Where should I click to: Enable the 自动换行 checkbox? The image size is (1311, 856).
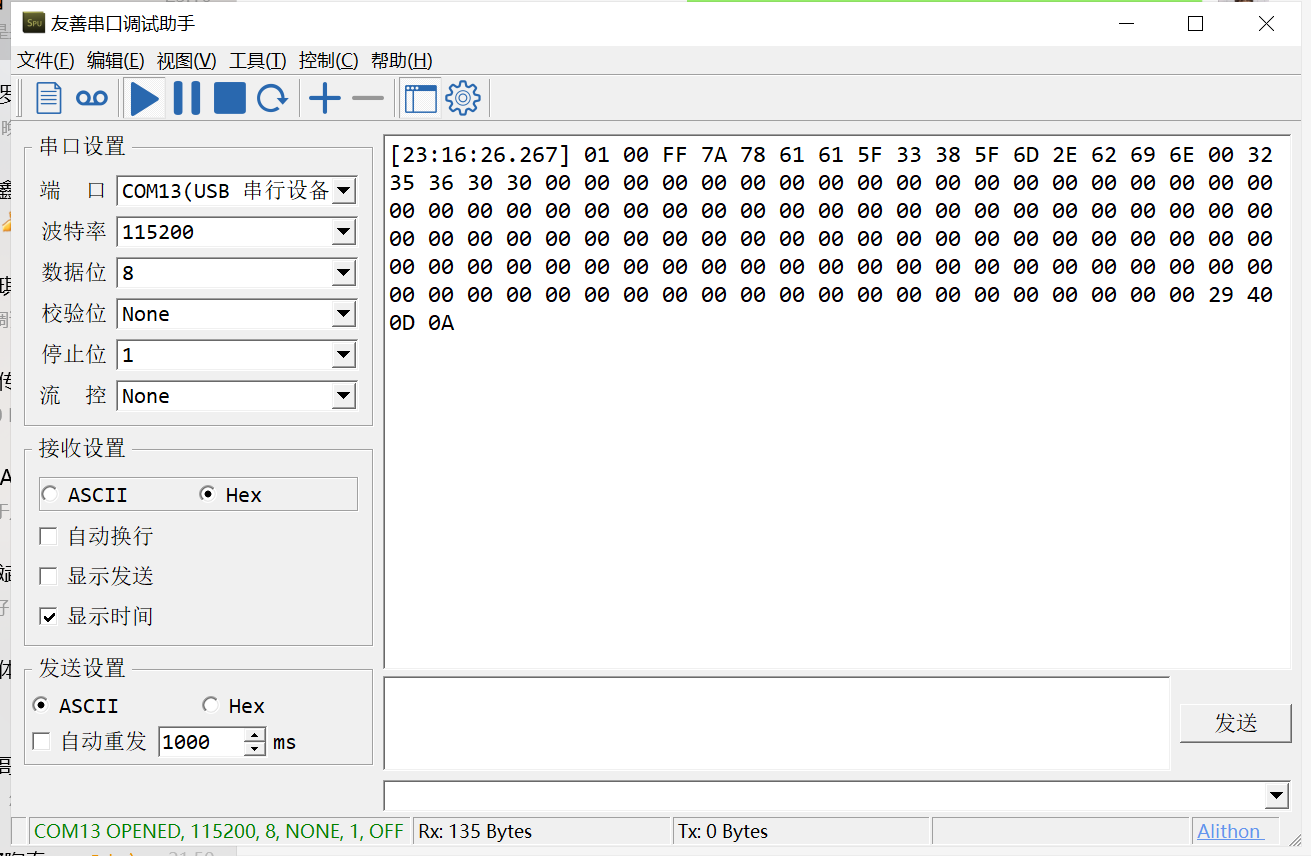tap(48, 536)
